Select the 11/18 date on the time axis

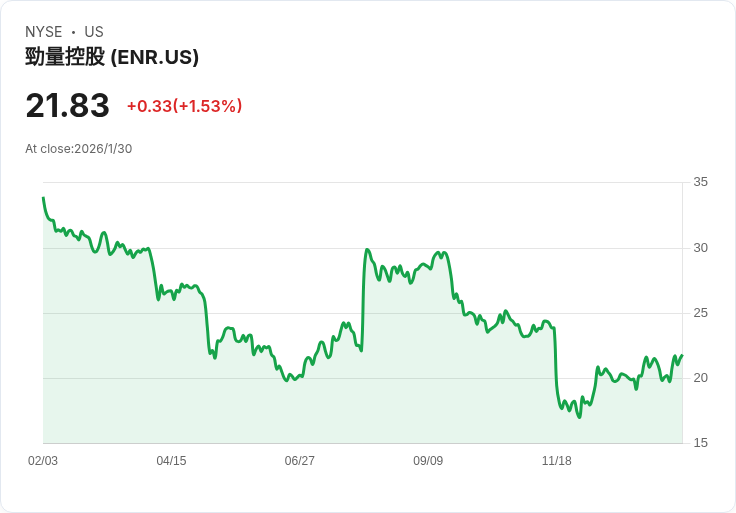(x=556, y=461)
